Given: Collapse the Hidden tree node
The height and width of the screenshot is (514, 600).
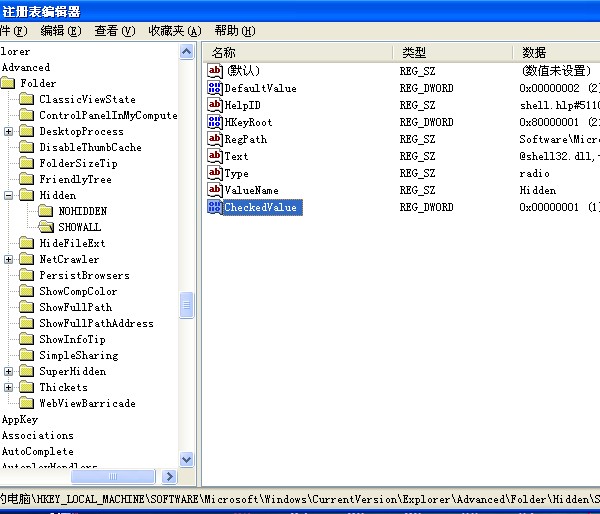Looking at the screenshot, I should [x=8, y=196].
